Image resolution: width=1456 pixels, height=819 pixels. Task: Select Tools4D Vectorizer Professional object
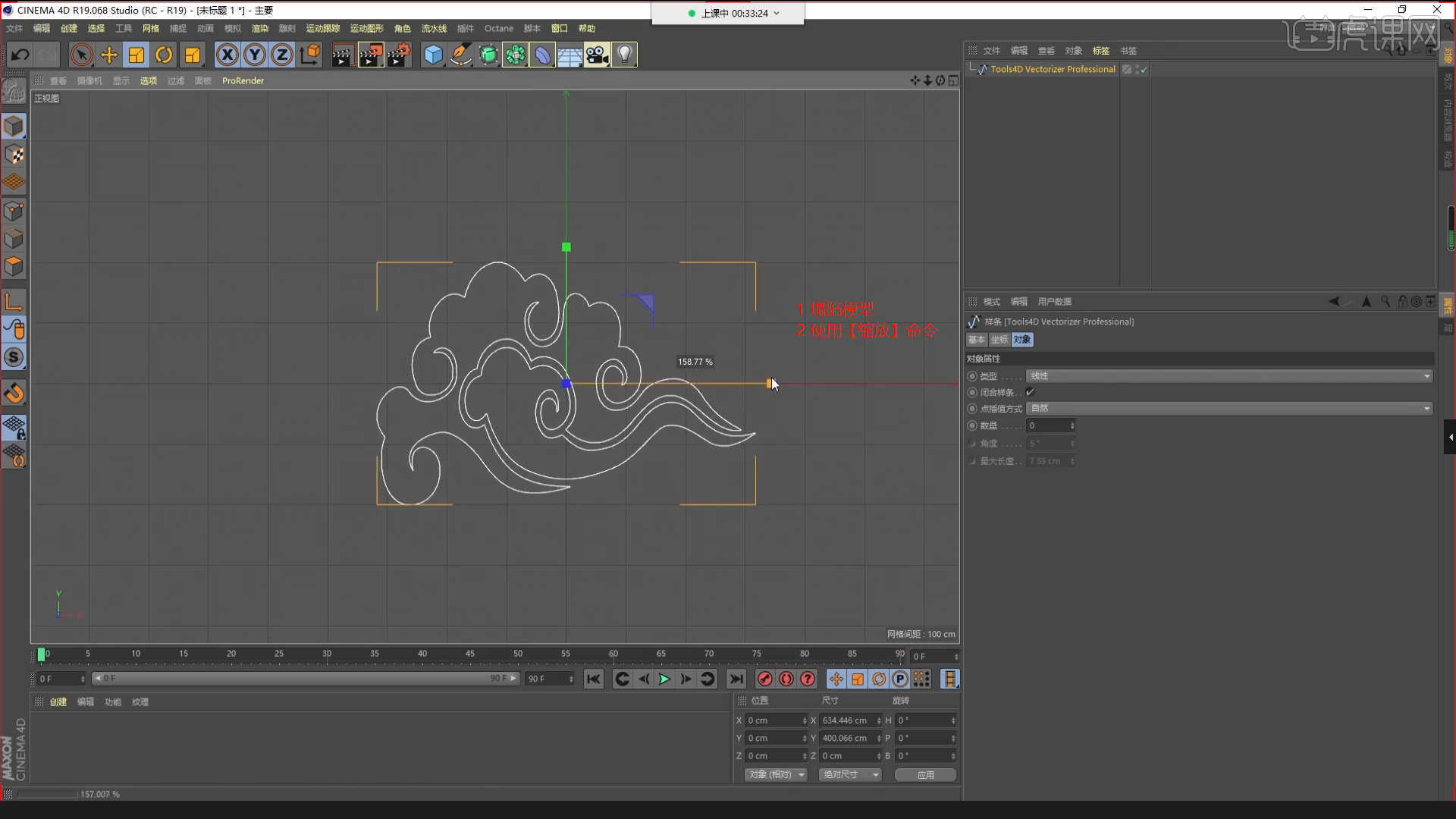1053,69
